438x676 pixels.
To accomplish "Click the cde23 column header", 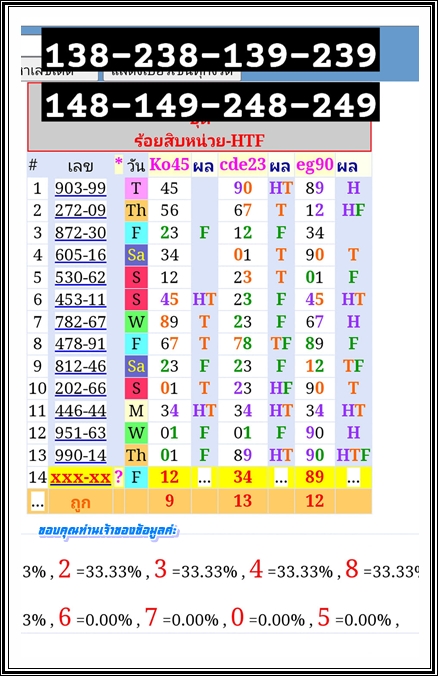I will (x=243, y=164).
